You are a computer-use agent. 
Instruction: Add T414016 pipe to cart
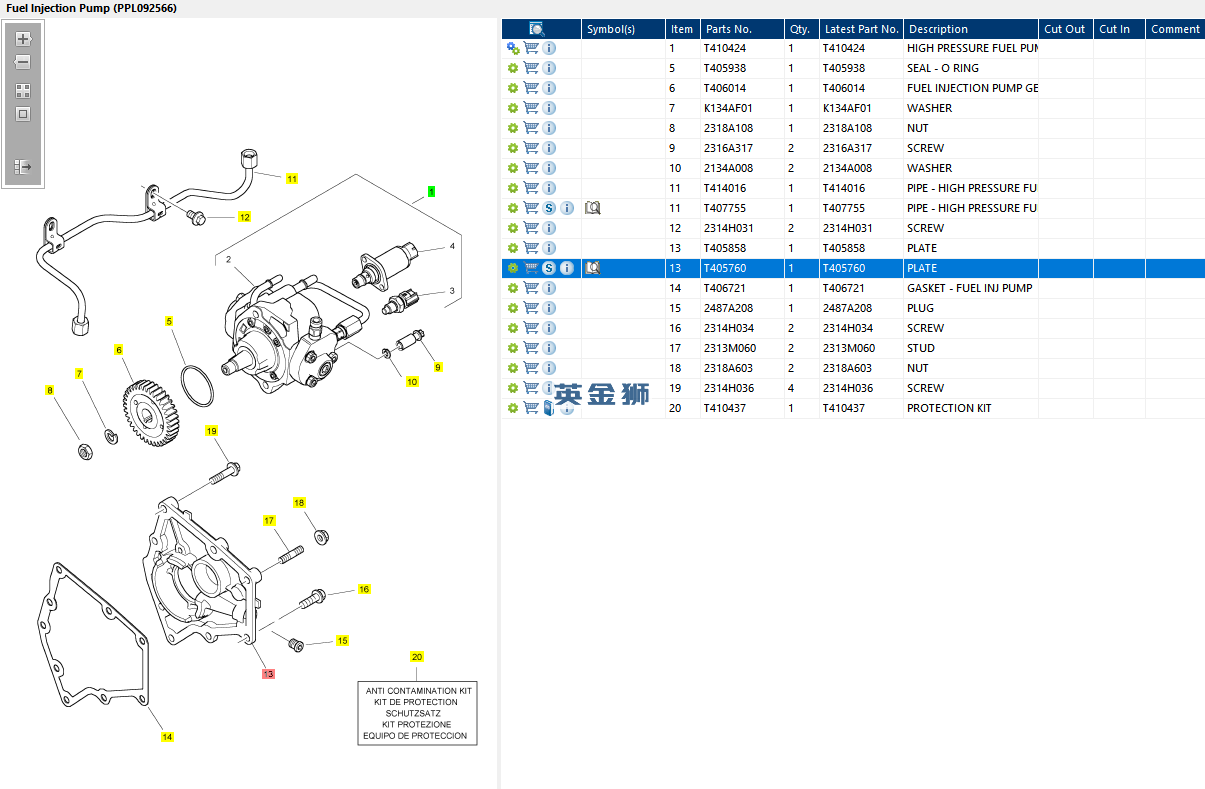[531, 188]
